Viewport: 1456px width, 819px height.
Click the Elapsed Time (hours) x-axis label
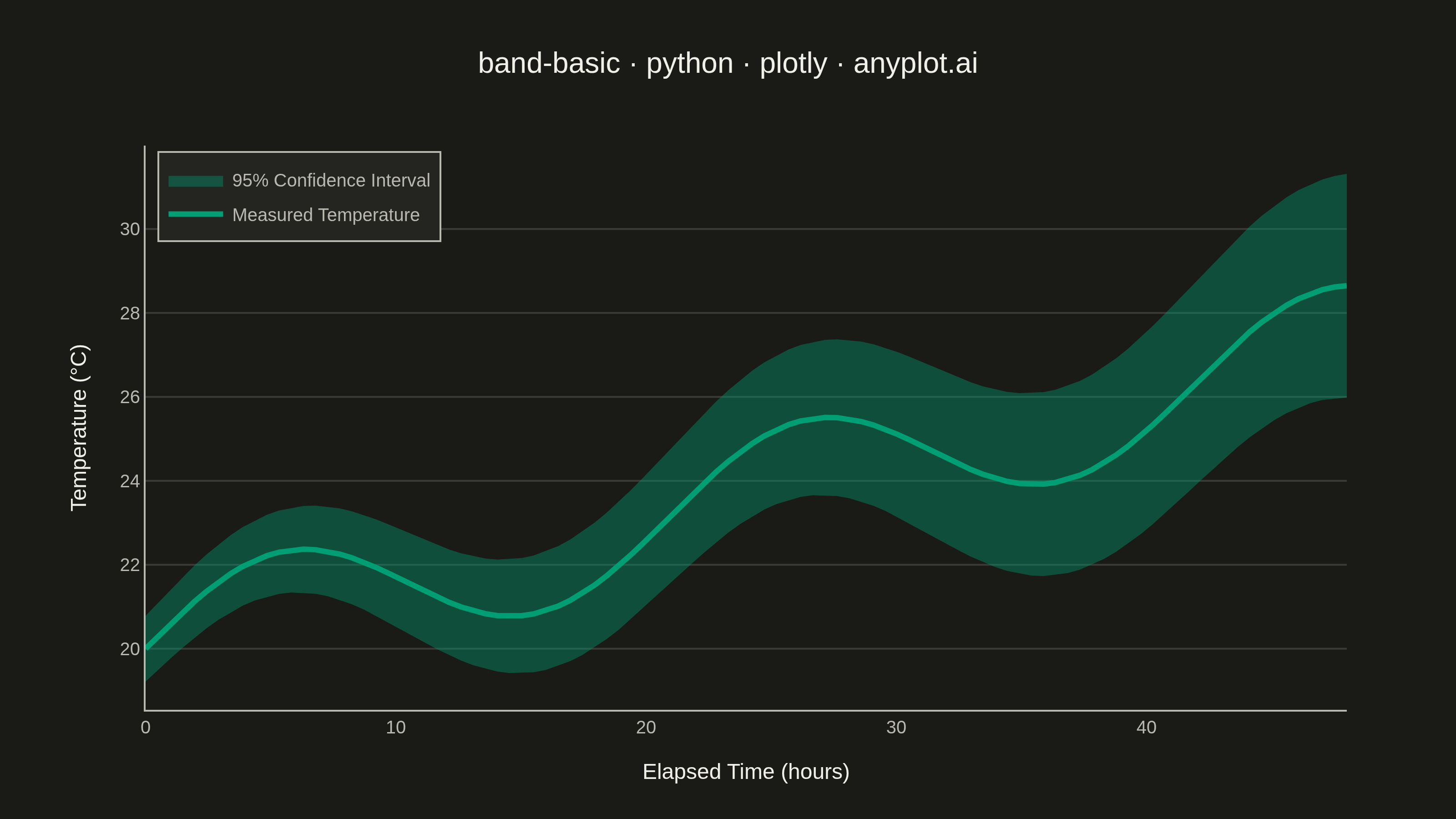[x=746, y=772]
